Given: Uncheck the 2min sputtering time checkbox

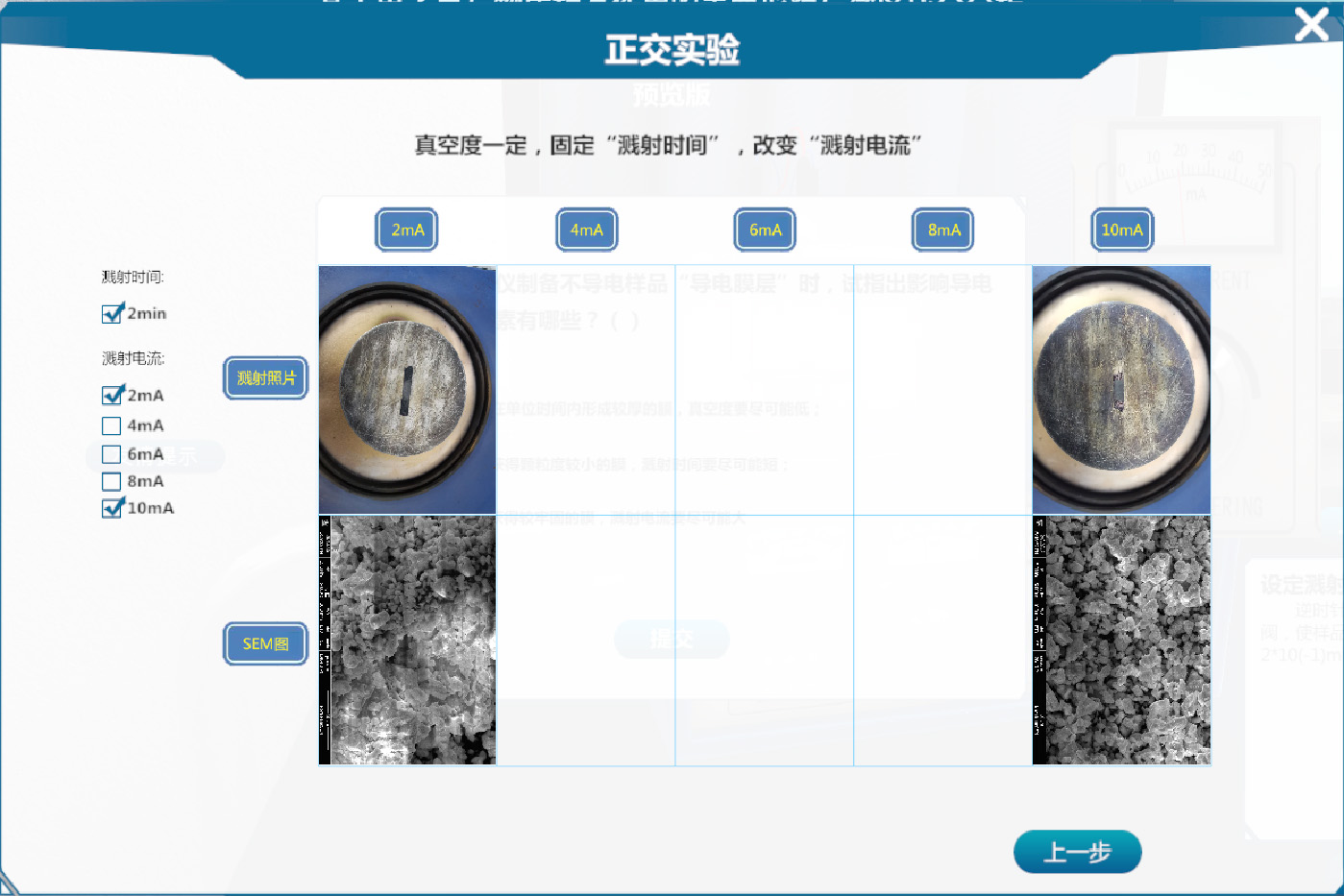Looking at the screenshot, I should [x=112, y=314].
